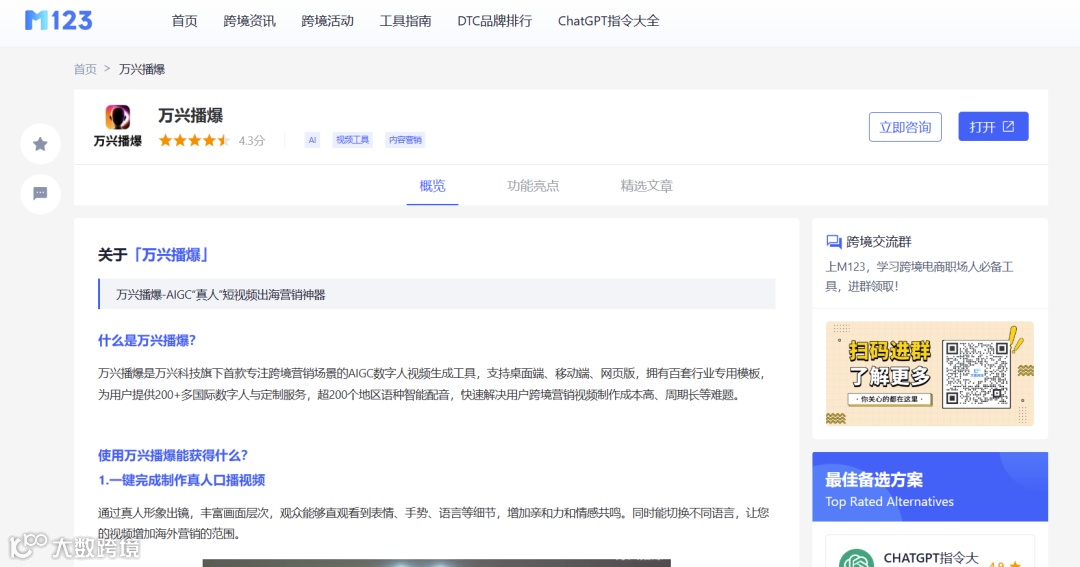Click the 内容营销 tag
1080x567 pixels.
(405, 140)
